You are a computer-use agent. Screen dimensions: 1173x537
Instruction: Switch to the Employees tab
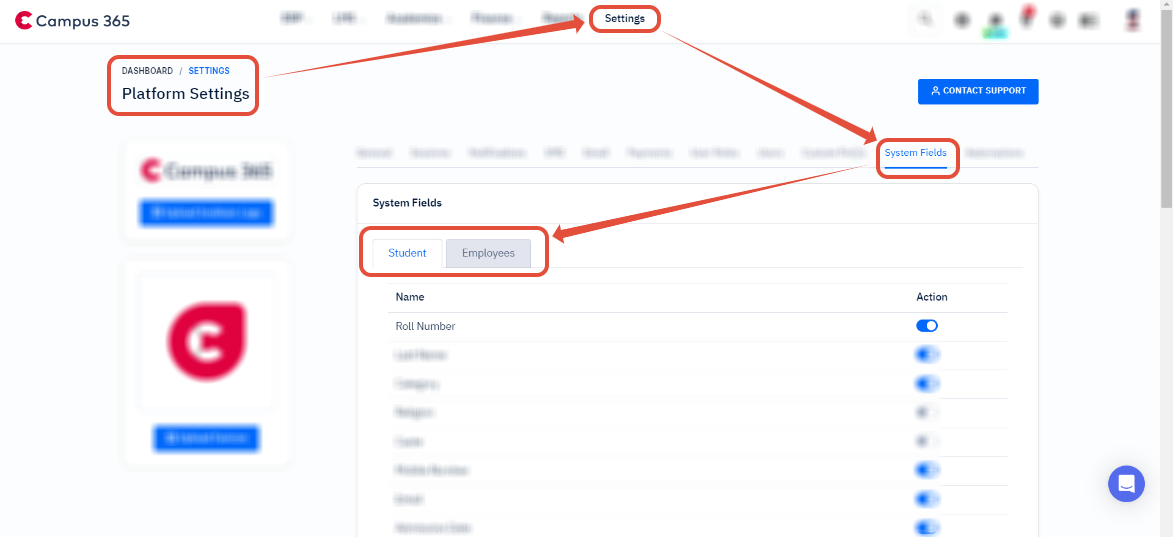pos(489,253)
